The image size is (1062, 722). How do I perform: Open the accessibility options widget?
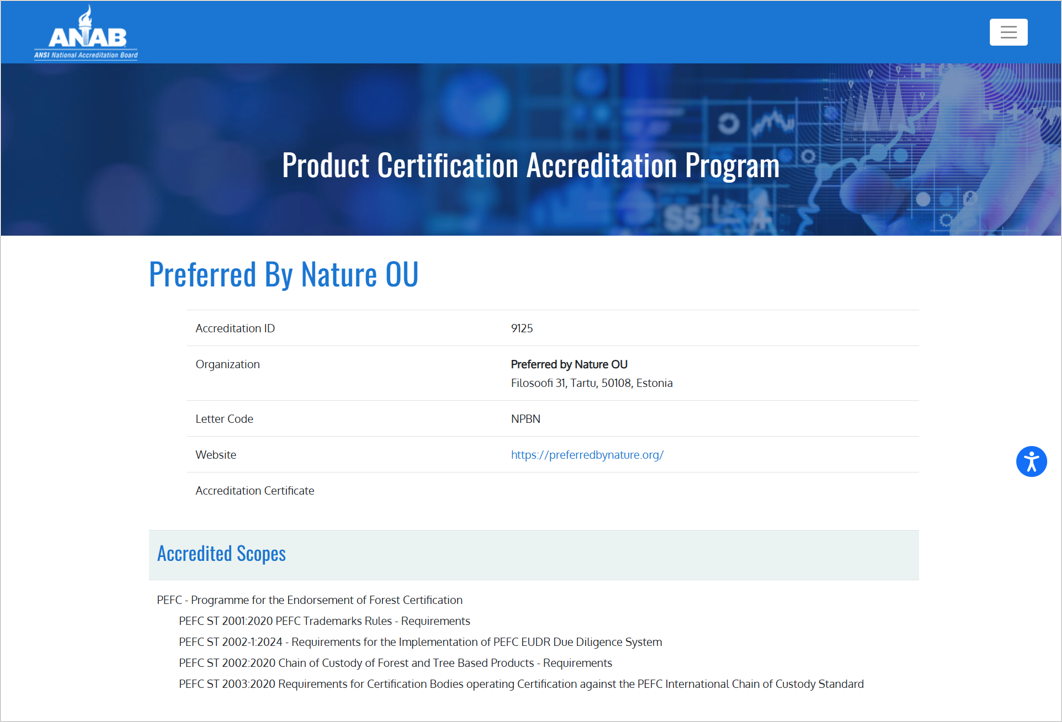tap(1031, 461)
